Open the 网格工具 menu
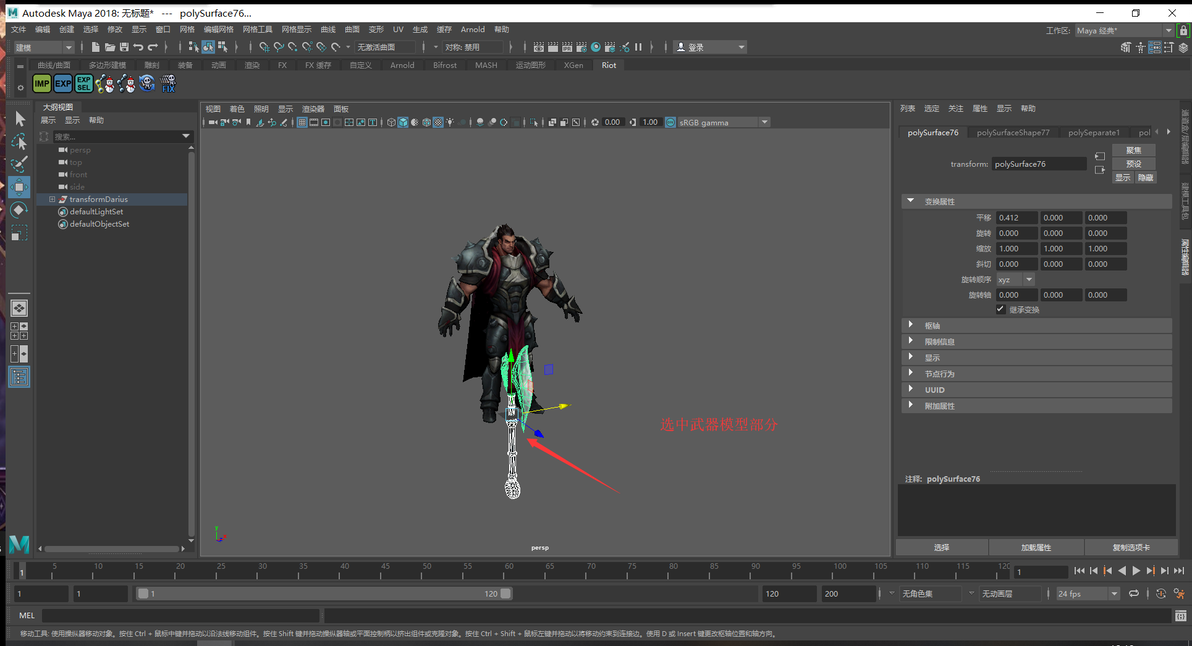Viewport: 1192px width, 646px height. click(x=257, y=30)
